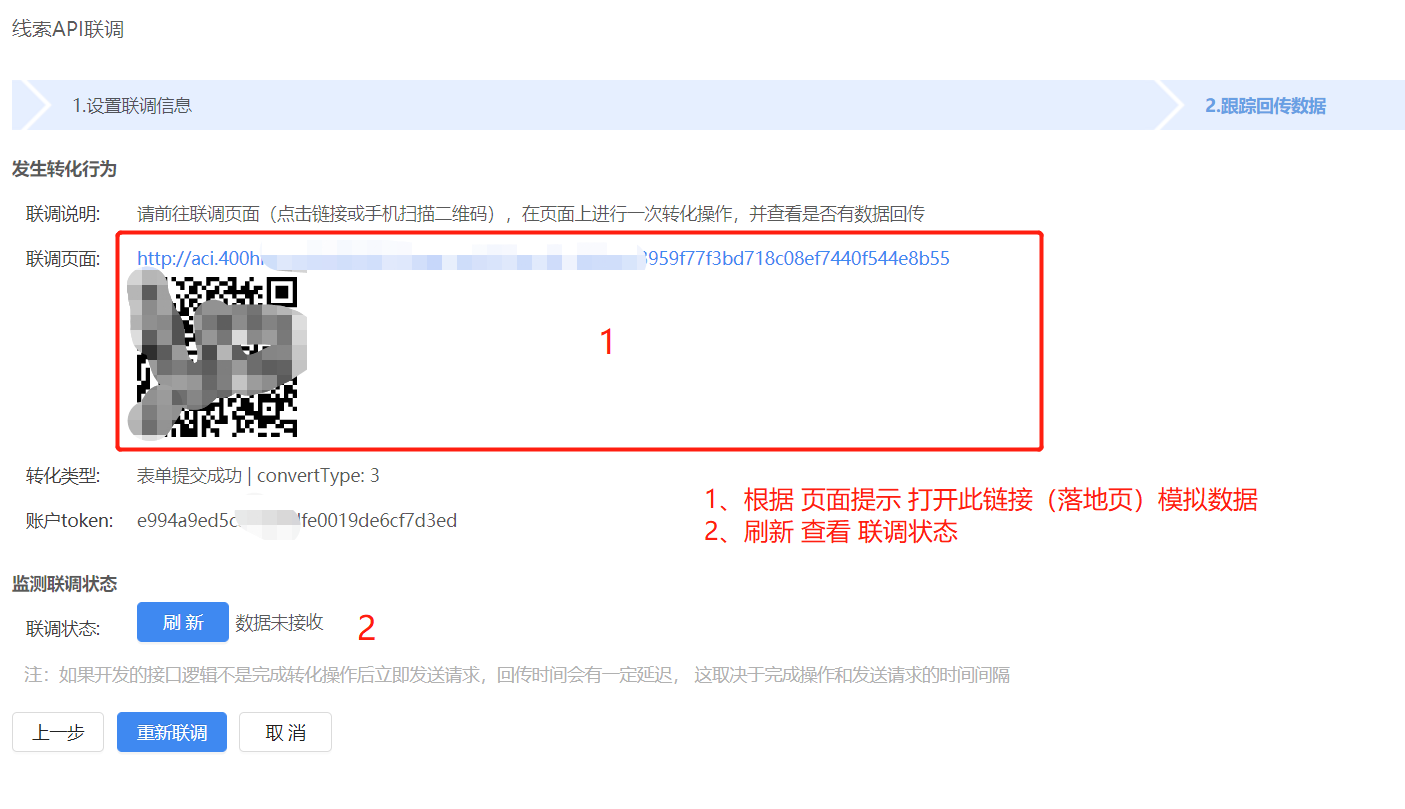Switch to step 1.设置联调信息

(132, 105)
